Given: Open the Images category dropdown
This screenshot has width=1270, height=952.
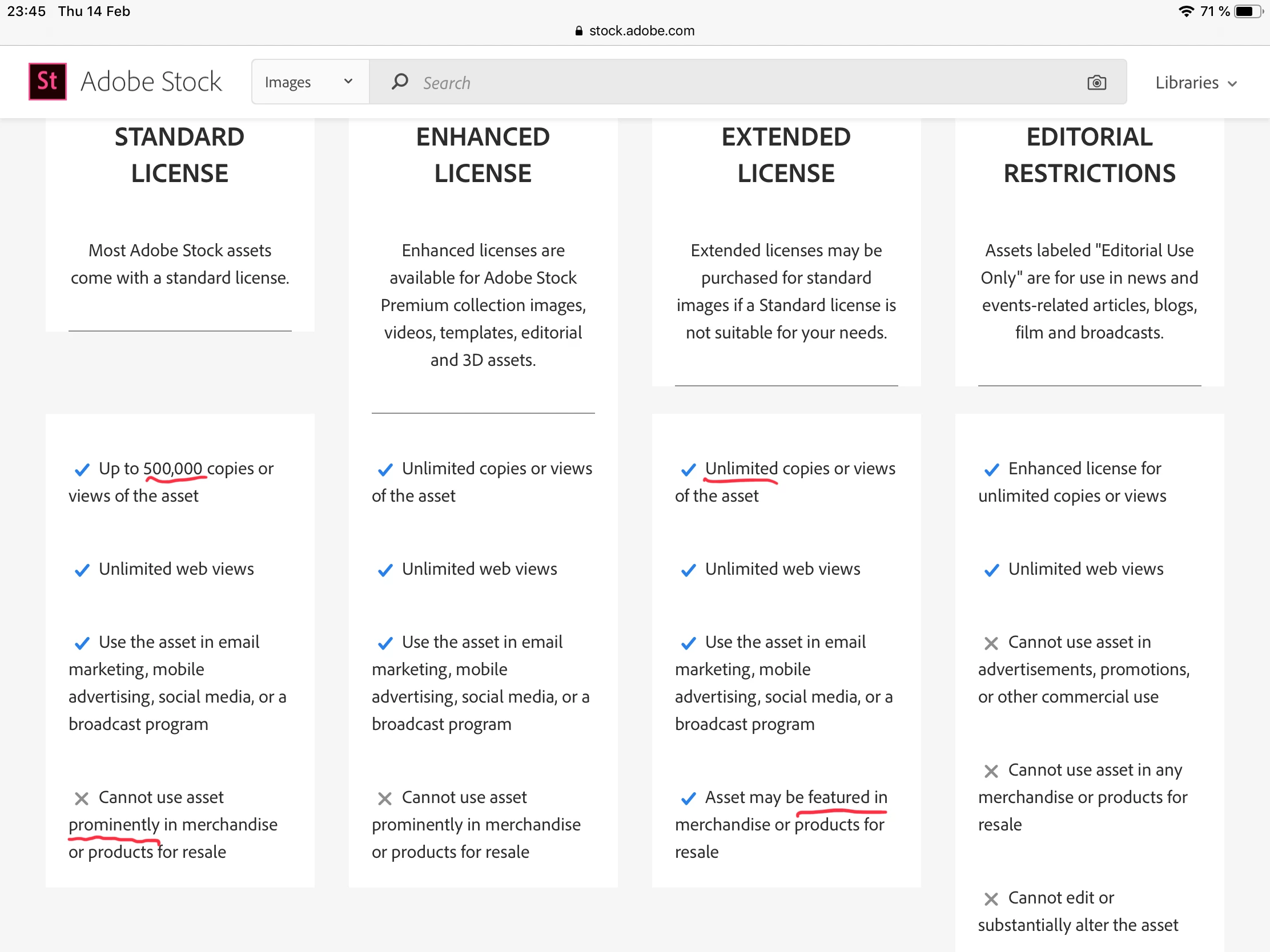Looking at the screenshot, I should [x=310, y=82].
